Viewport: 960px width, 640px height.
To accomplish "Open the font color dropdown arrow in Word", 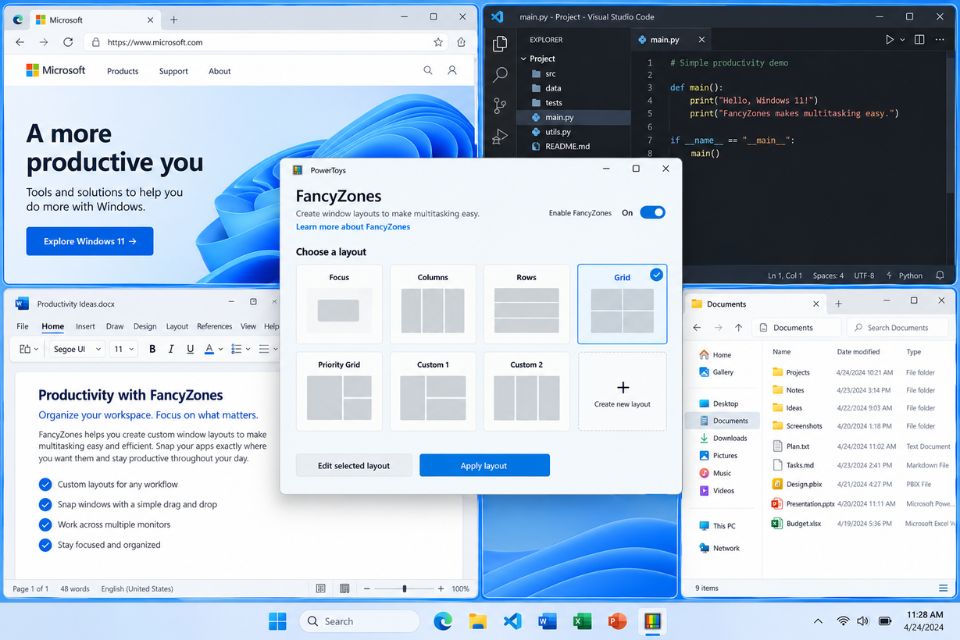I will click(x=220, y=349).
